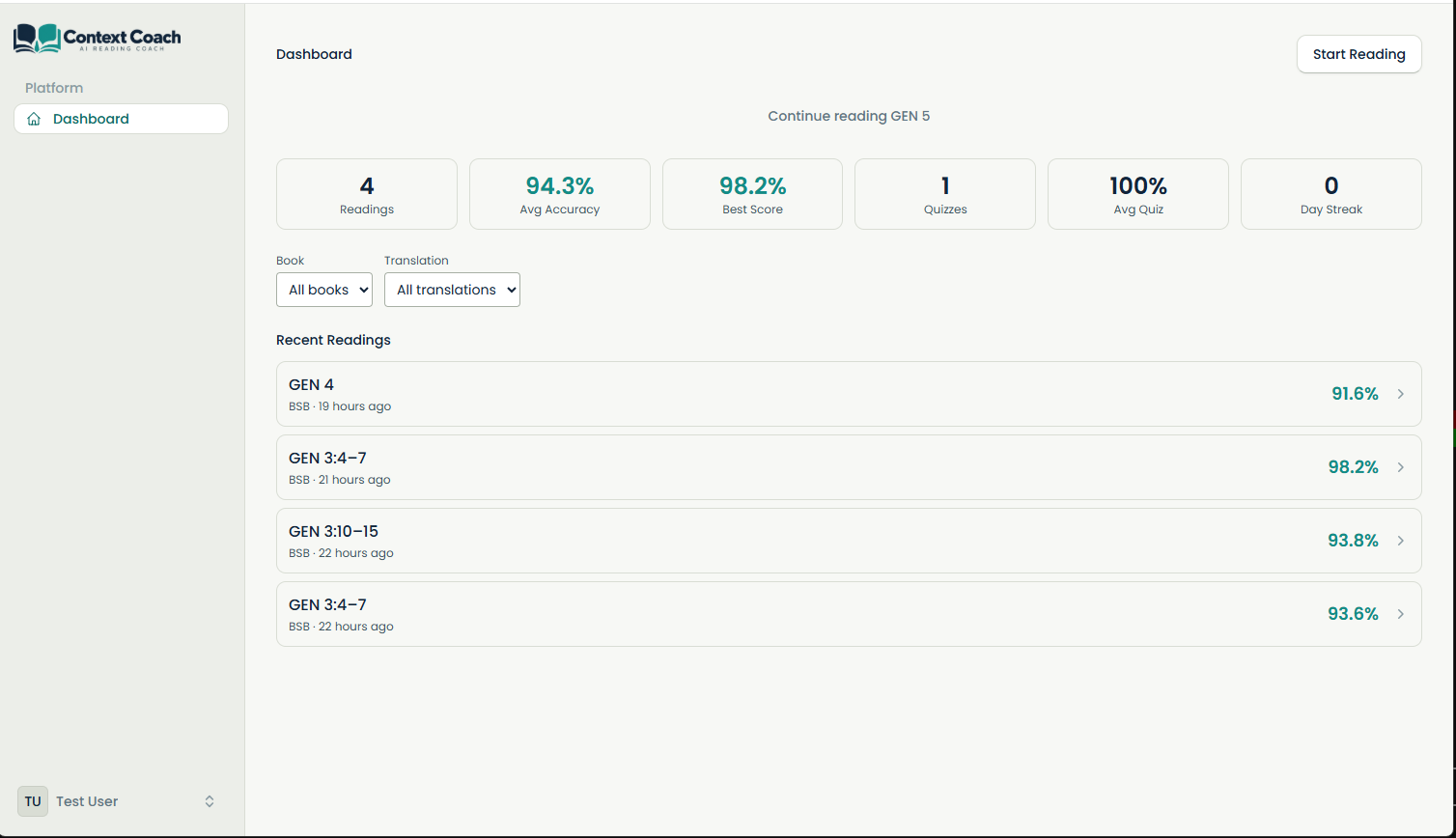Open the GEN 4 reading row
1456x838 pixels.
(849, 394)
